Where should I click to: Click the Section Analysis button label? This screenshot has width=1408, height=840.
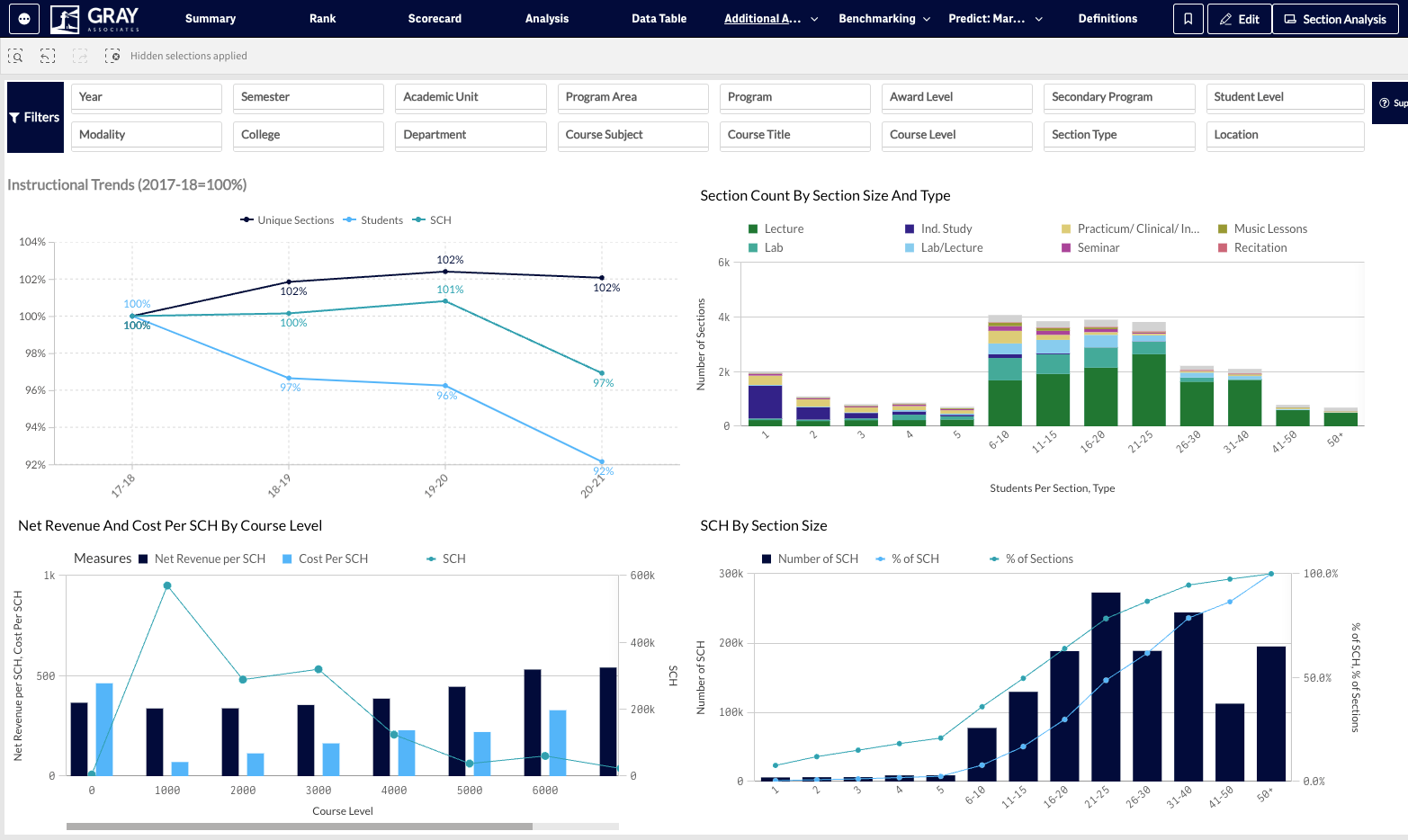coord(1344,19)
